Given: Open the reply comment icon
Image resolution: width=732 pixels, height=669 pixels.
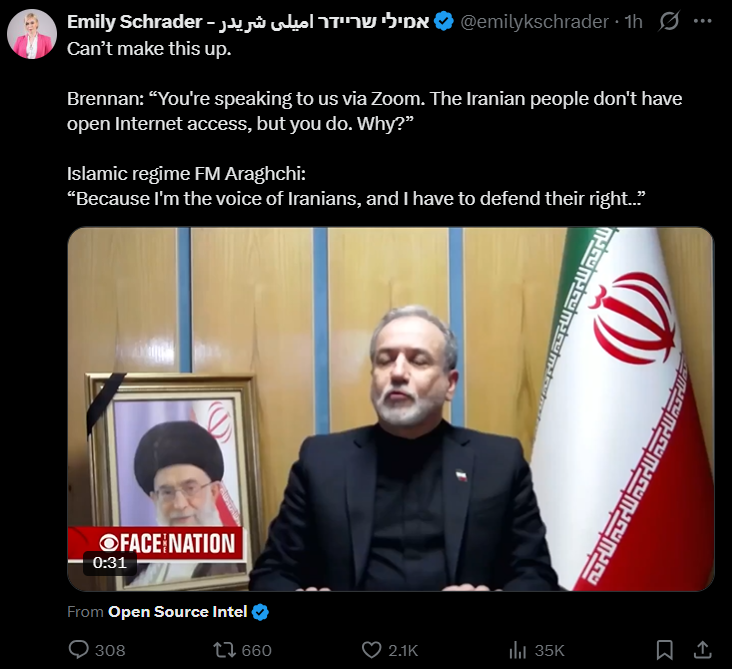Looking at the screenshot, I should pos(78,649).
